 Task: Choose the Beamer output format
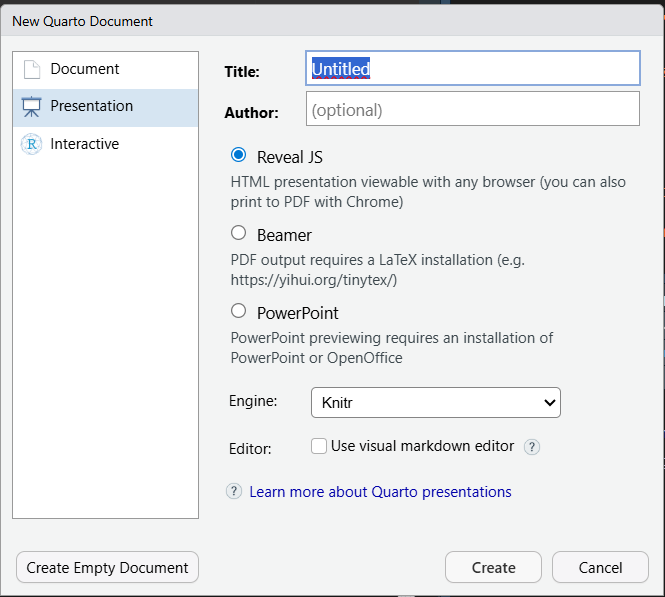coord(238,233)
